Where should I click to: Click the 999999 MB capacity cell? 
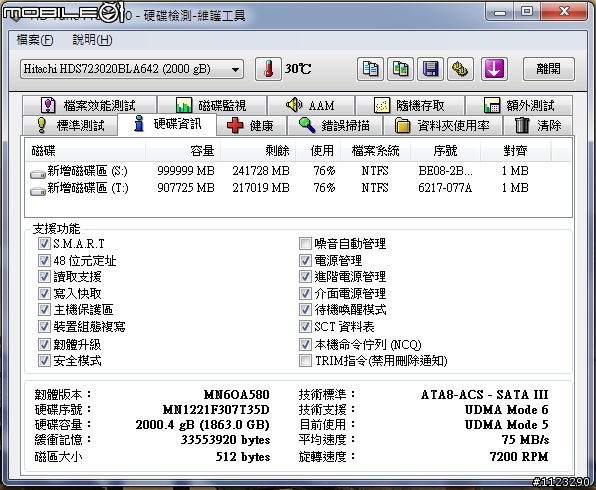(186, 171)
